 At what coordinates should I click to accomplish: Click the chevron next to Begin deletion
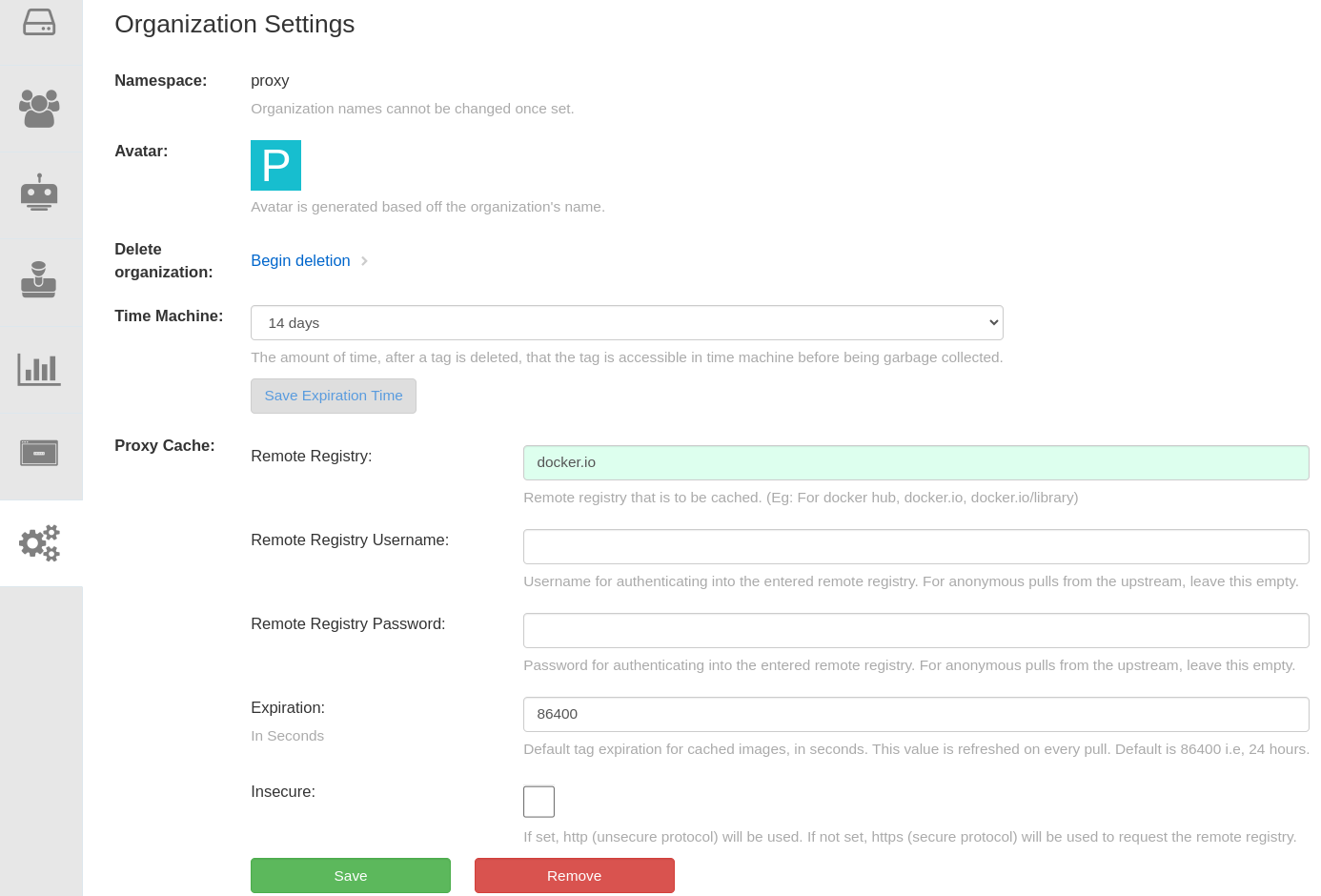pos(364,261)
